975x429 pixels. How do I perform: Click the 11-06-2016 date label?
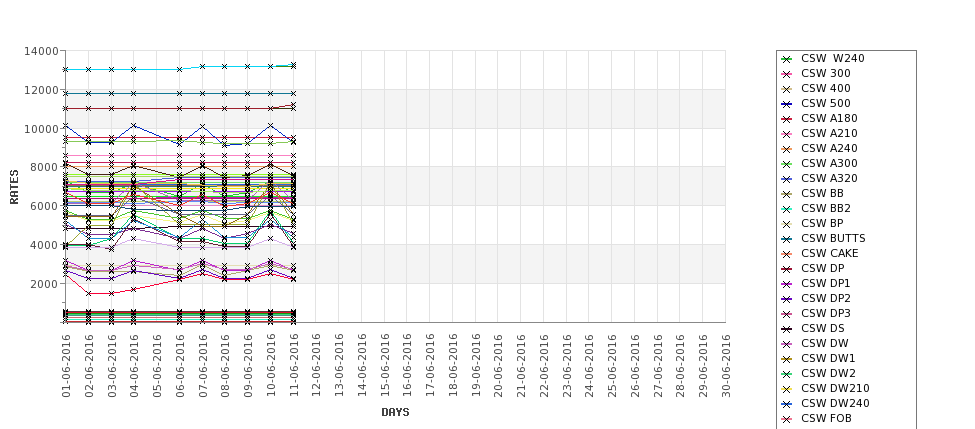click(294, 366)
